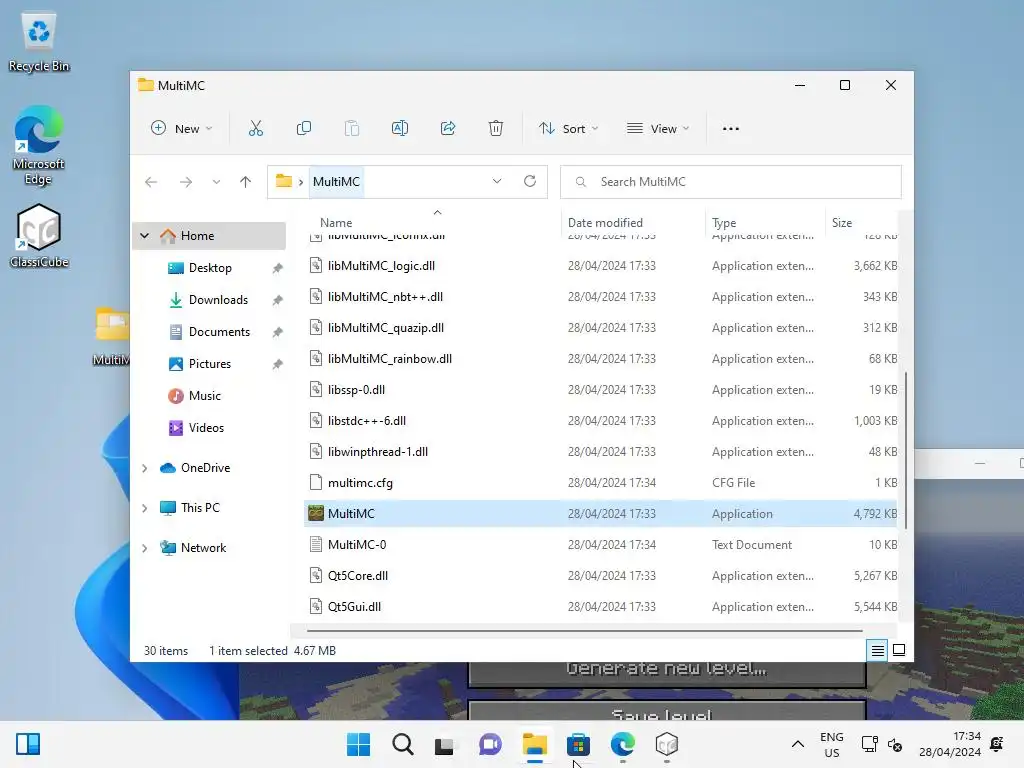Image resolution: width=1024 pixels, height=768 pixels.
Task: Click ClassiCube taskbar icon
Action: pyautogui.click(x=667, y=744)
